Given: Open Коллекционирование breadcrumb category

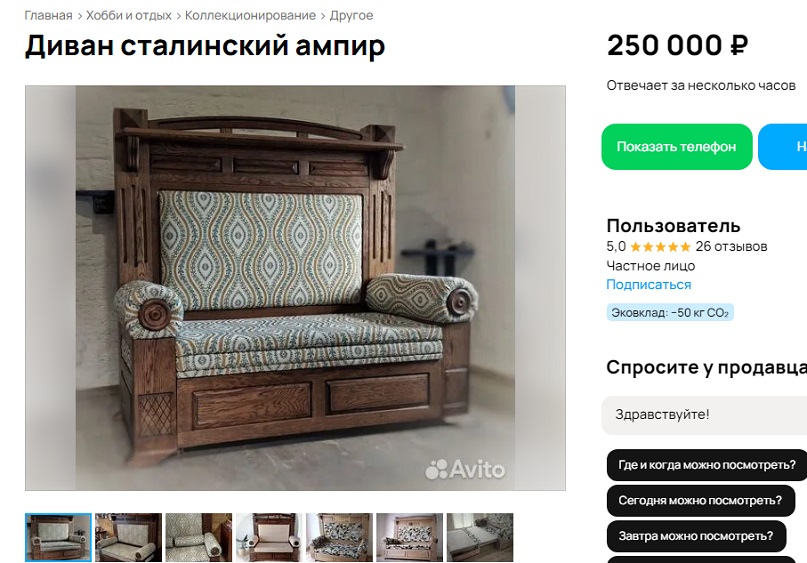Looking at the screenshot, I should pos(250,15).
